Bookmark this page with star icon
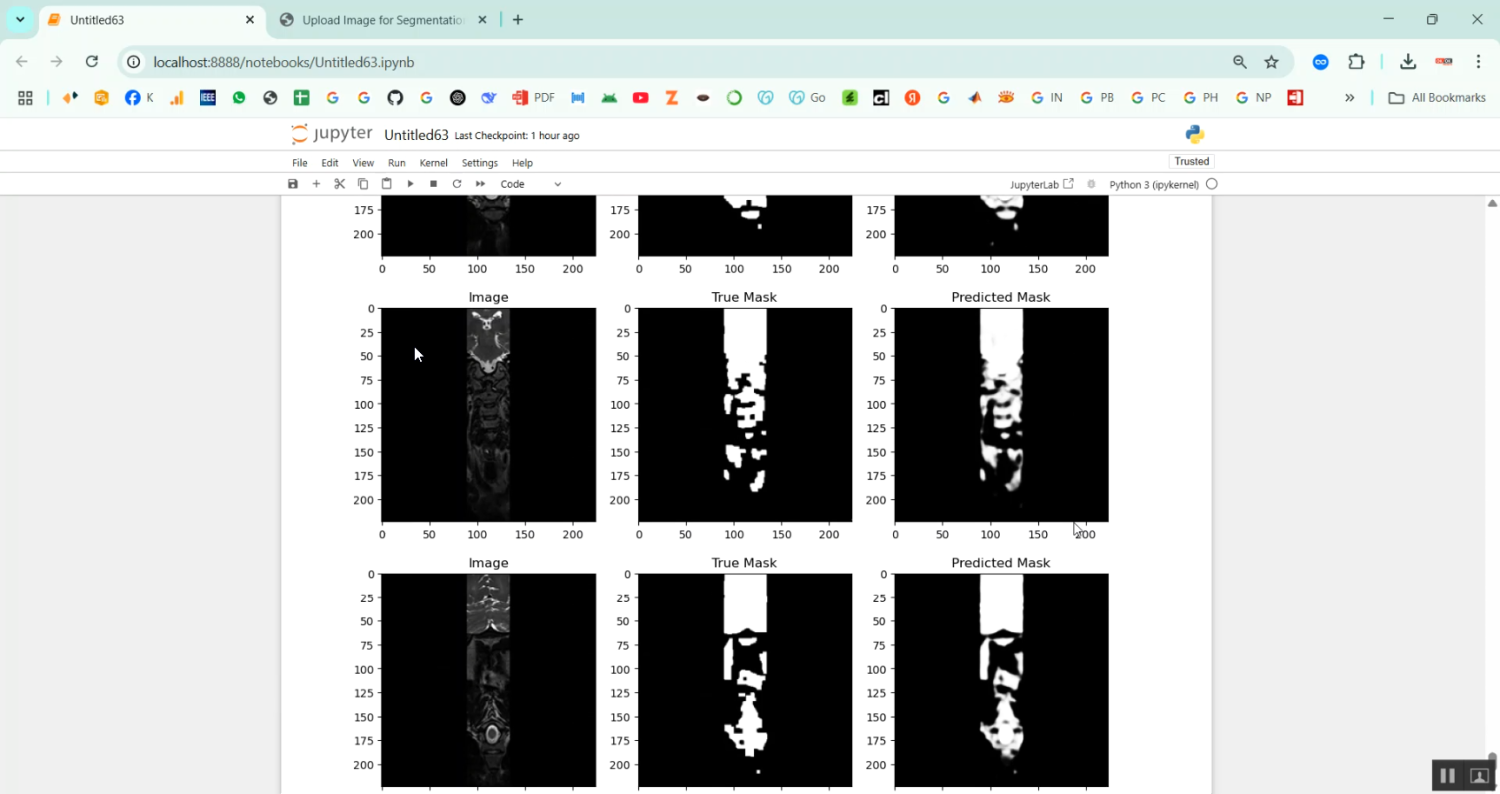The width and height of the screenshot is (1500, 794). point(1271,62)
